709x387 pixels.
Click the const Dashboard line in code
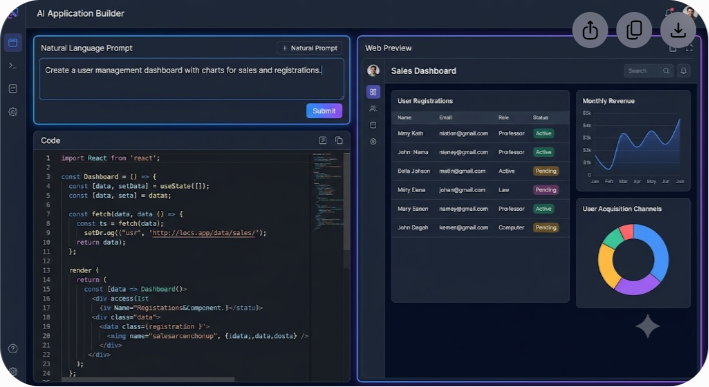coord(109,177)
